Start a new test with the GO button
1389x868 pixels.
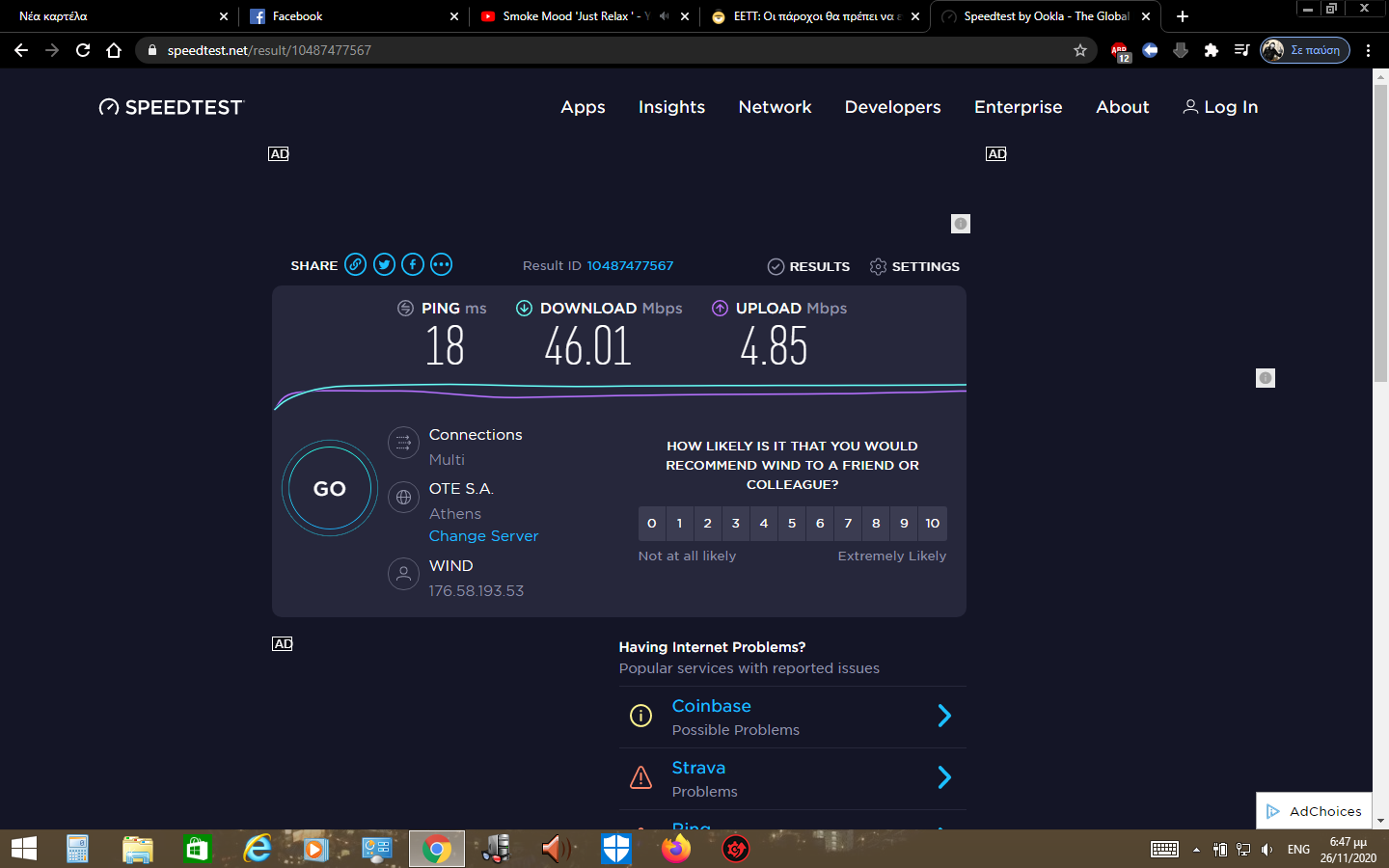click(x=330, y=488)
